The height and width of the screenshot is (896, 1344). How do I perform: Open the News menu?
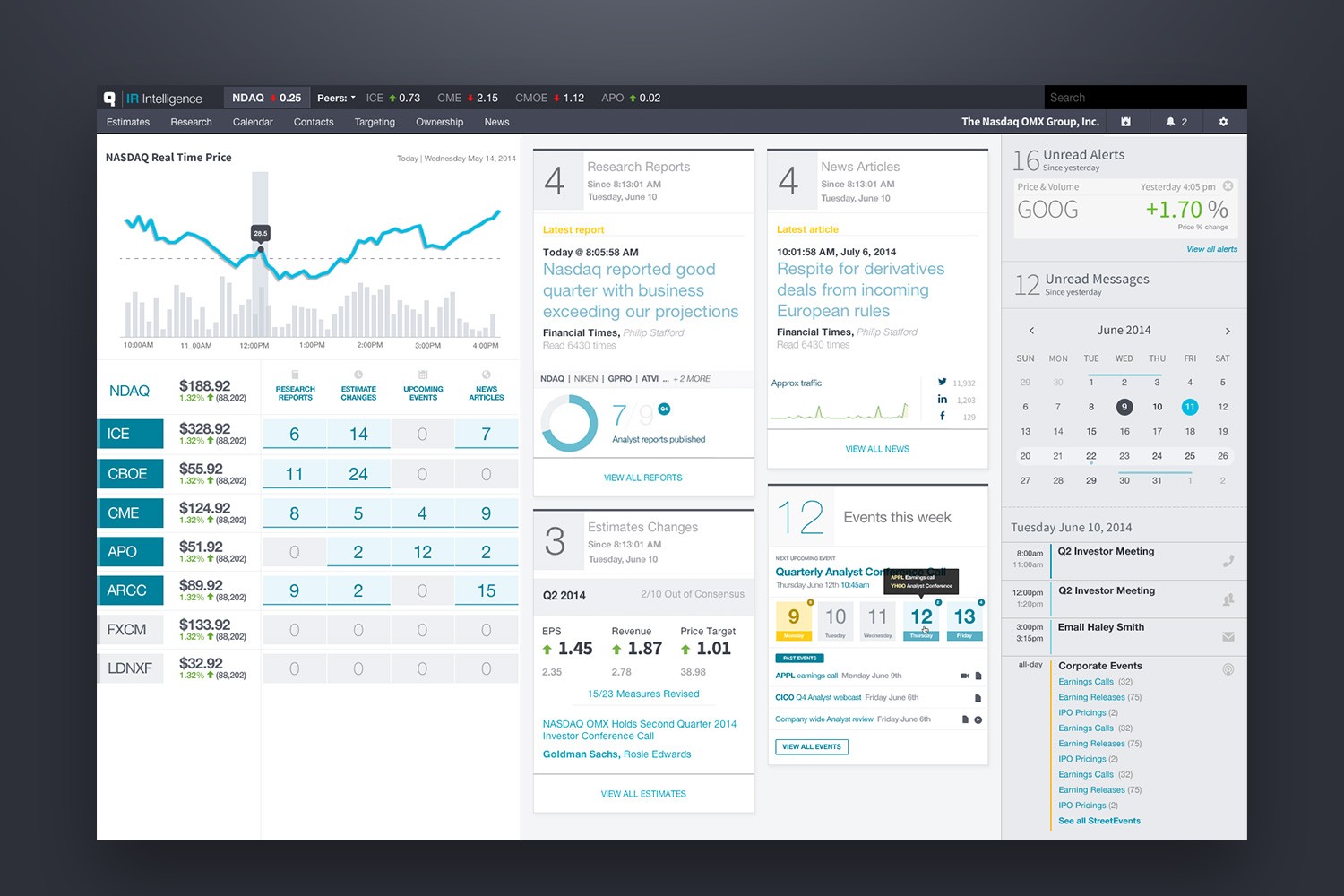point(496,122)
